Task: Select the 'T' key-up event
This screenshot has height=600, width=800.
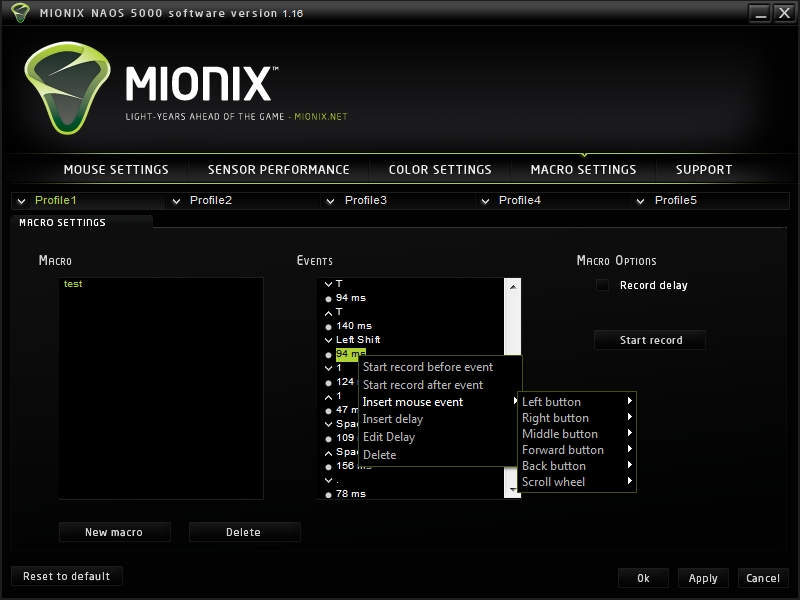Action: 339,311
